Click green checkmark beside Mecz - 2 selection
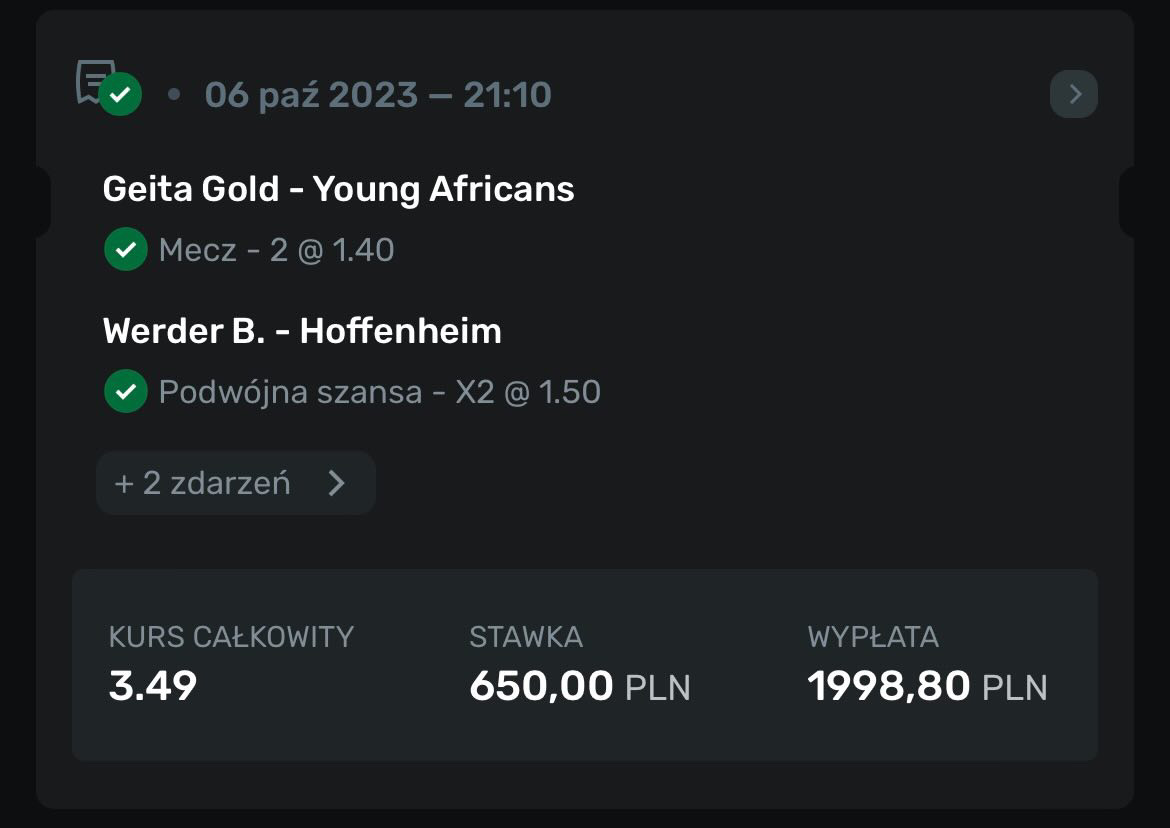The image size is (1170, 828). tap(126, 250)
